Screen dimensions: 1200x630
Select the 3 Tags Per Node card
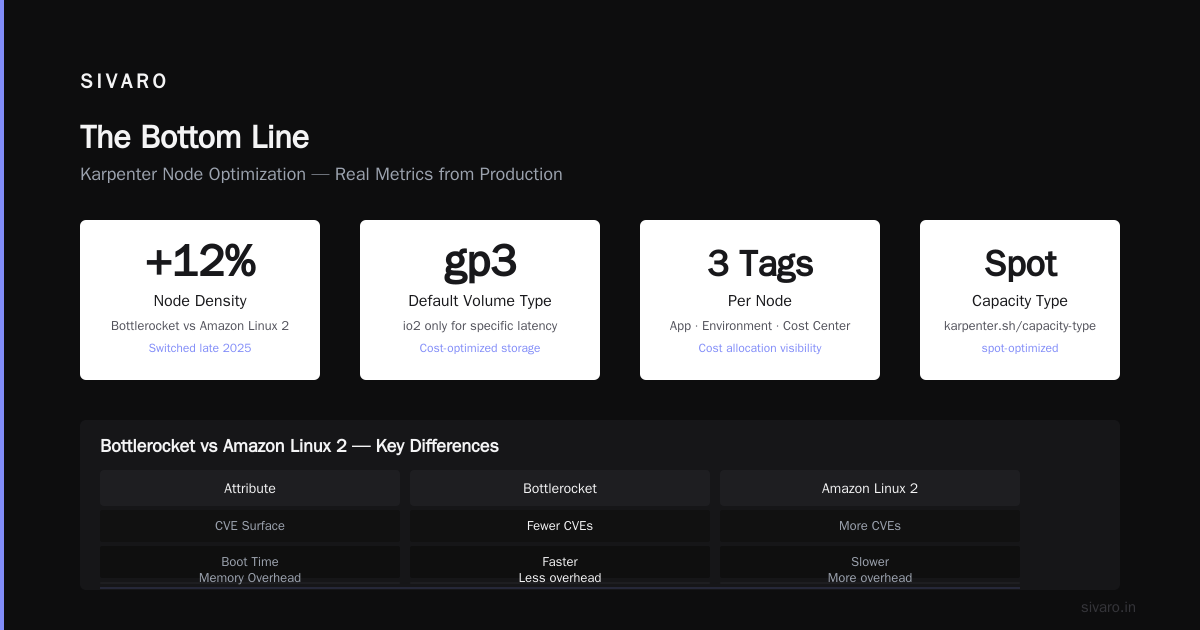click(760, 300)
